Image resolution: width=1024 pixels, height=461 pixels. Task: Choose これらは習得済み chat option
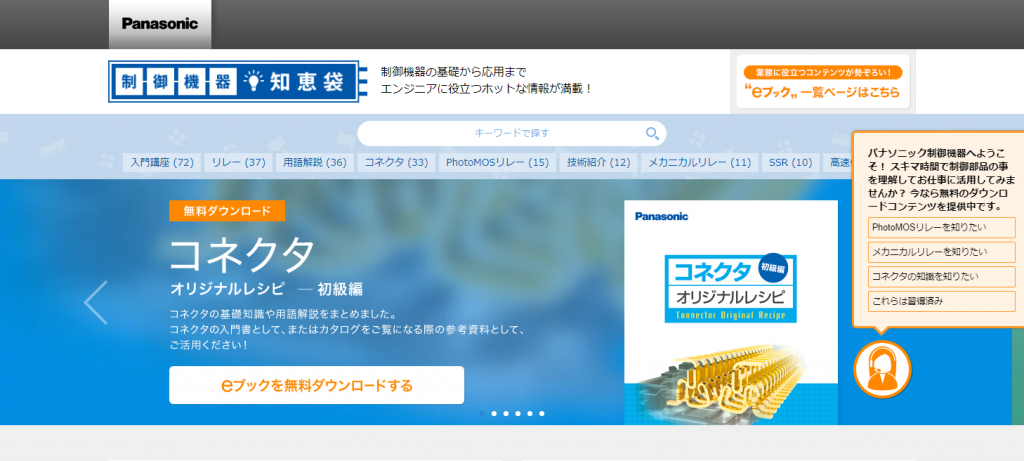point(942,301)
